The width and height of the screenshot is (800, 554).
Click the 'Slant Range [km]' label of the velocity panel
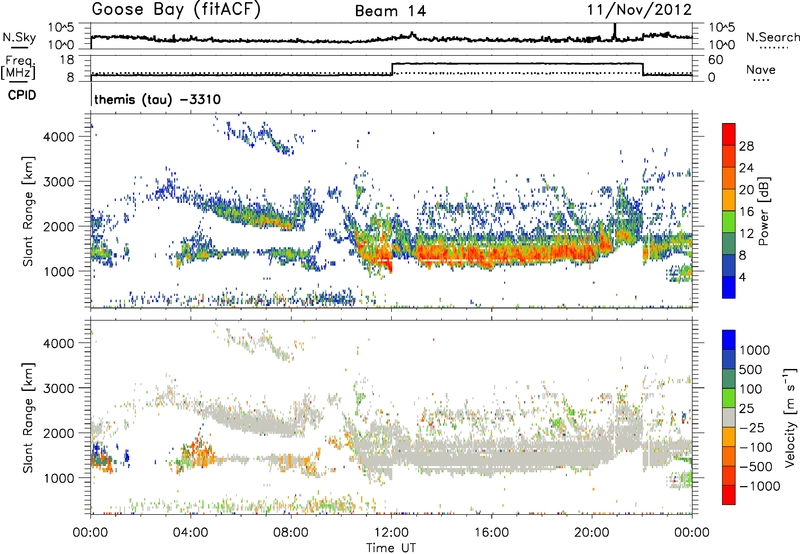pos(28,418)
